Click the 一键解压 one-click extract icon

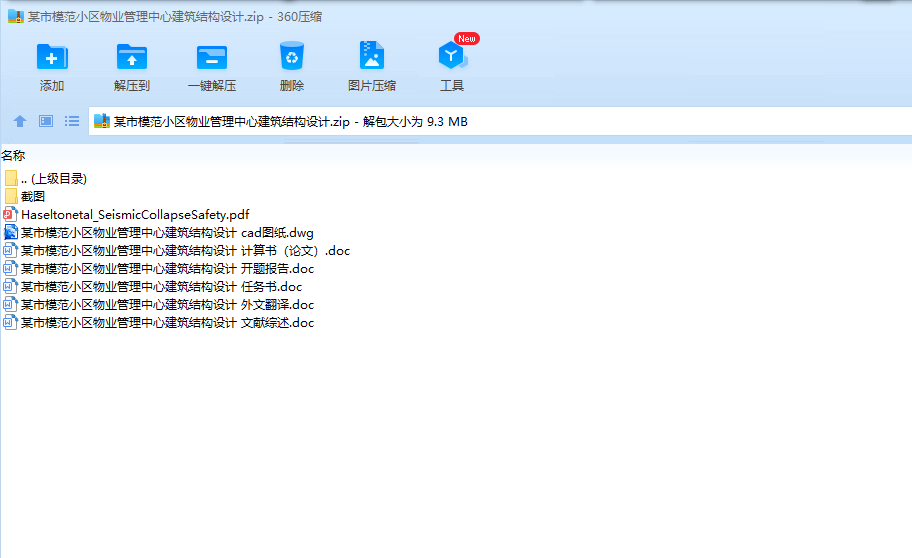212,57
